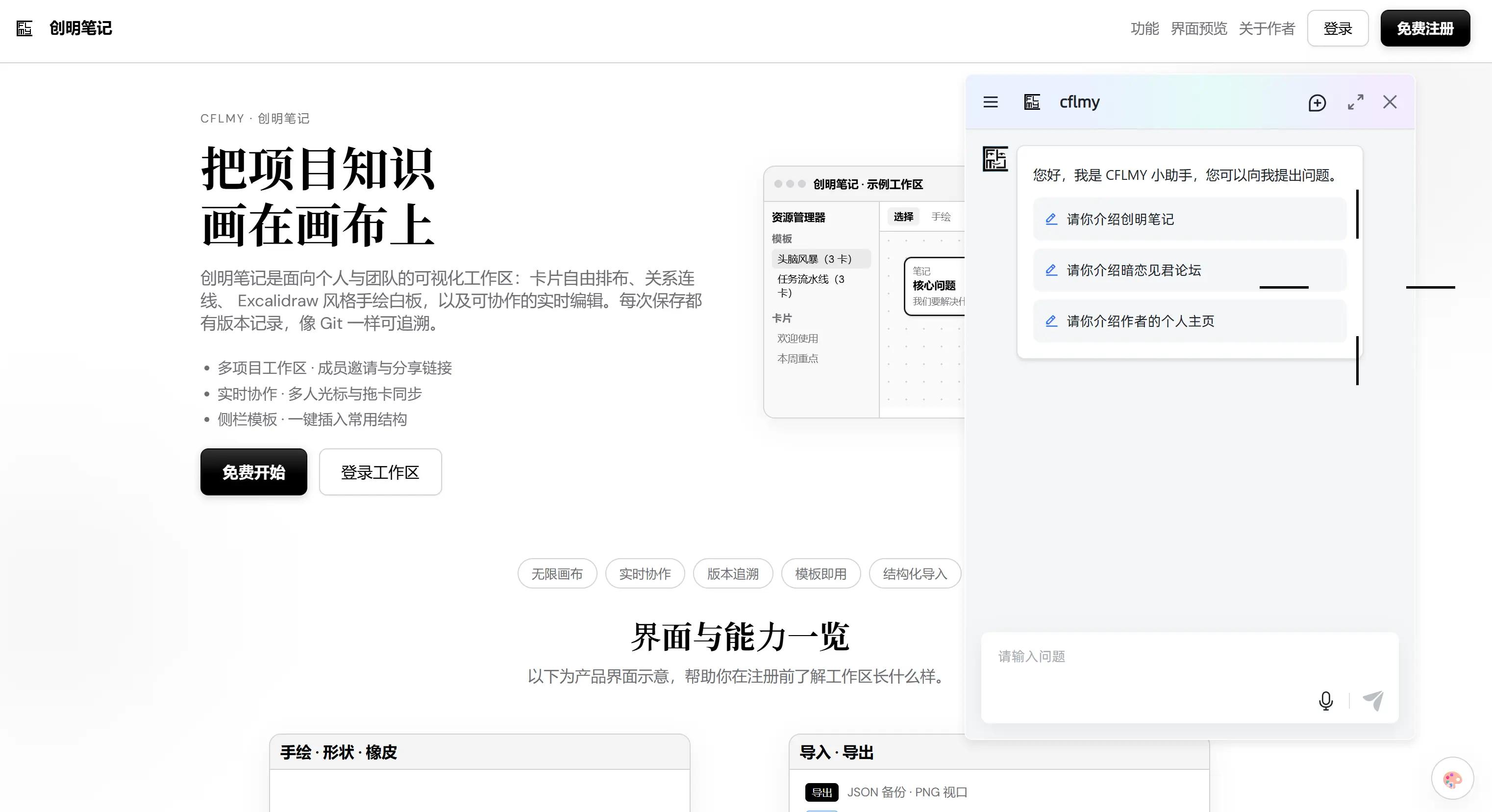The image size is (1492, 812).
Task: Click the 创明笔记 logo icon in the header
Action: (25, 28)
